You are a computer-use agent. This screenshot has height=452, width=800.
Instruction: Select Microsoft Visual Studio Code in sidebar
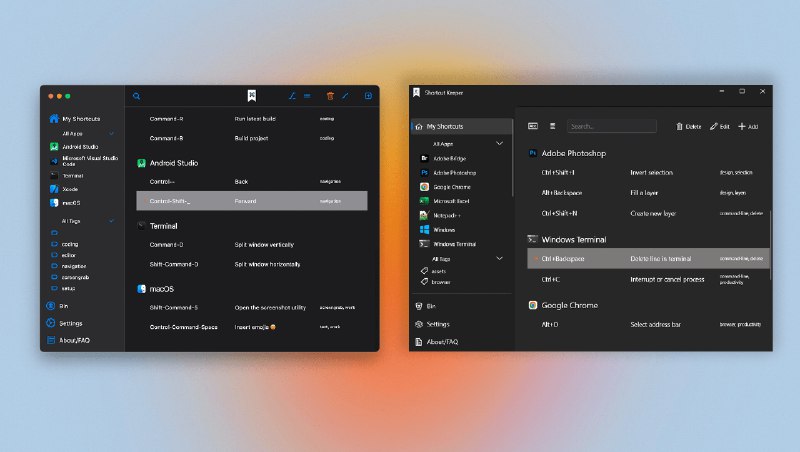tap(84, 161)
